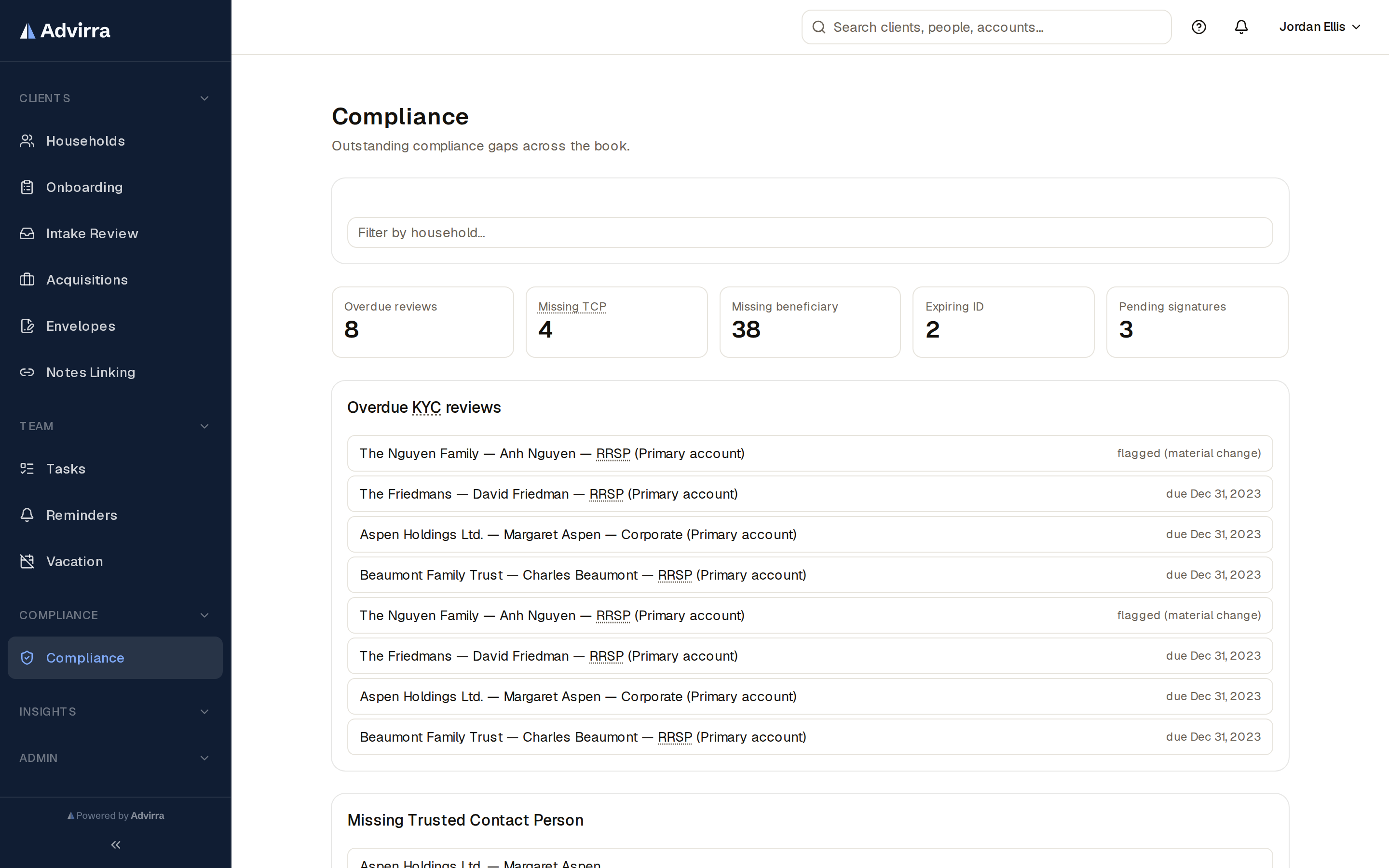
Task: Open second Nguyen Family RRSP row
Action: tap(810, 615)
